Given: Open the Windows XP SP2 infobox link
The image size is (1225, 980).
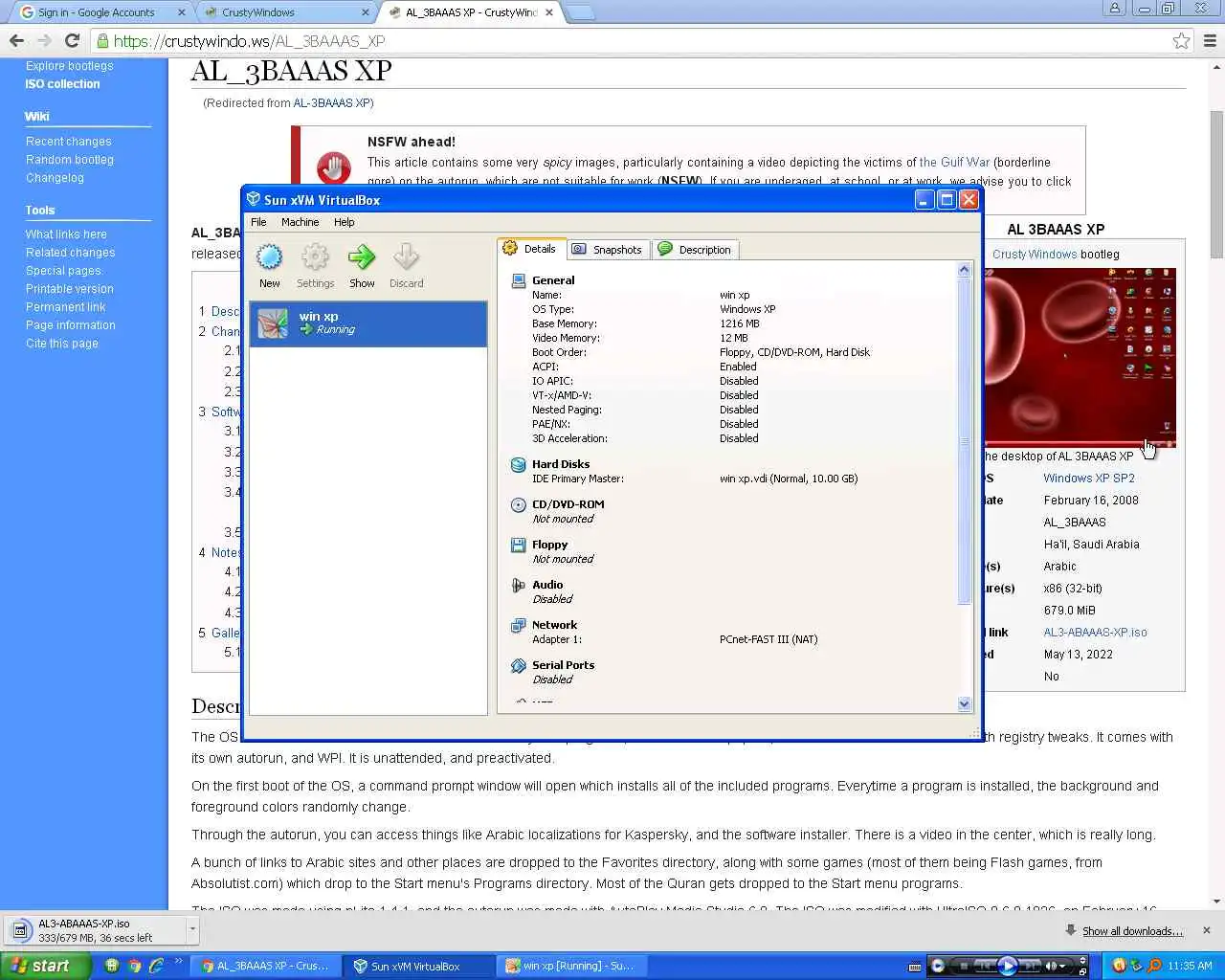Looking at the screenshot, I should click(x=1089, y=479).
